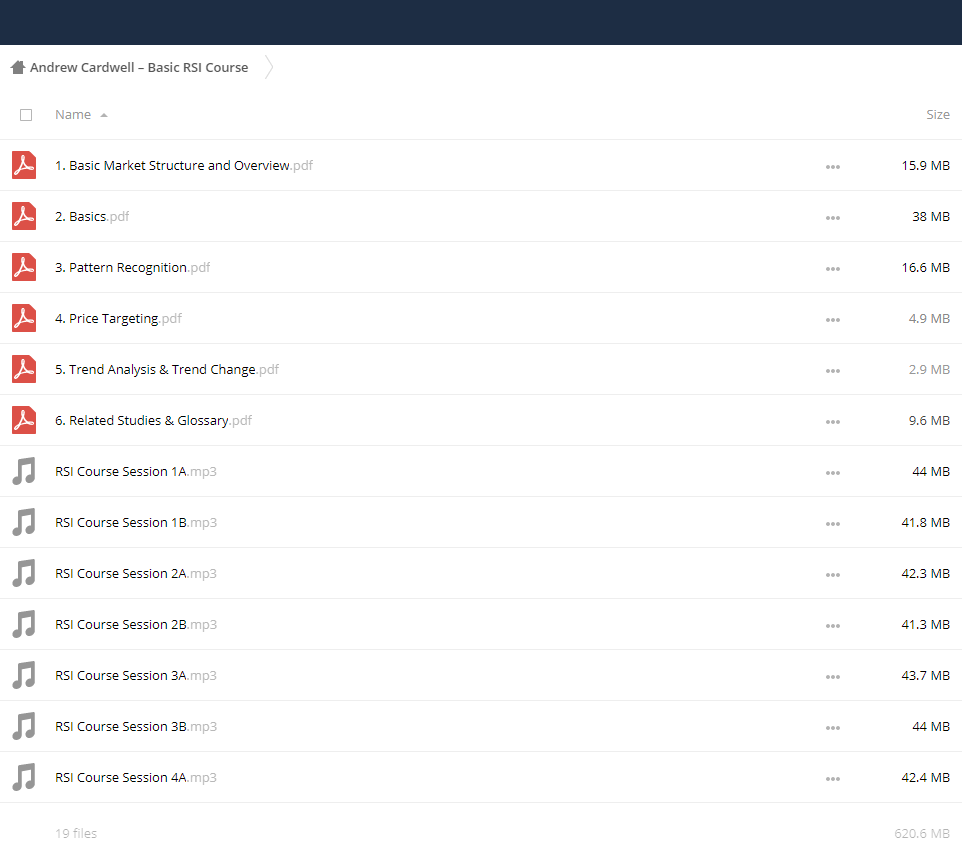
Task: Click the 620.6 MB total size text
Action: (x=922, y=833)
